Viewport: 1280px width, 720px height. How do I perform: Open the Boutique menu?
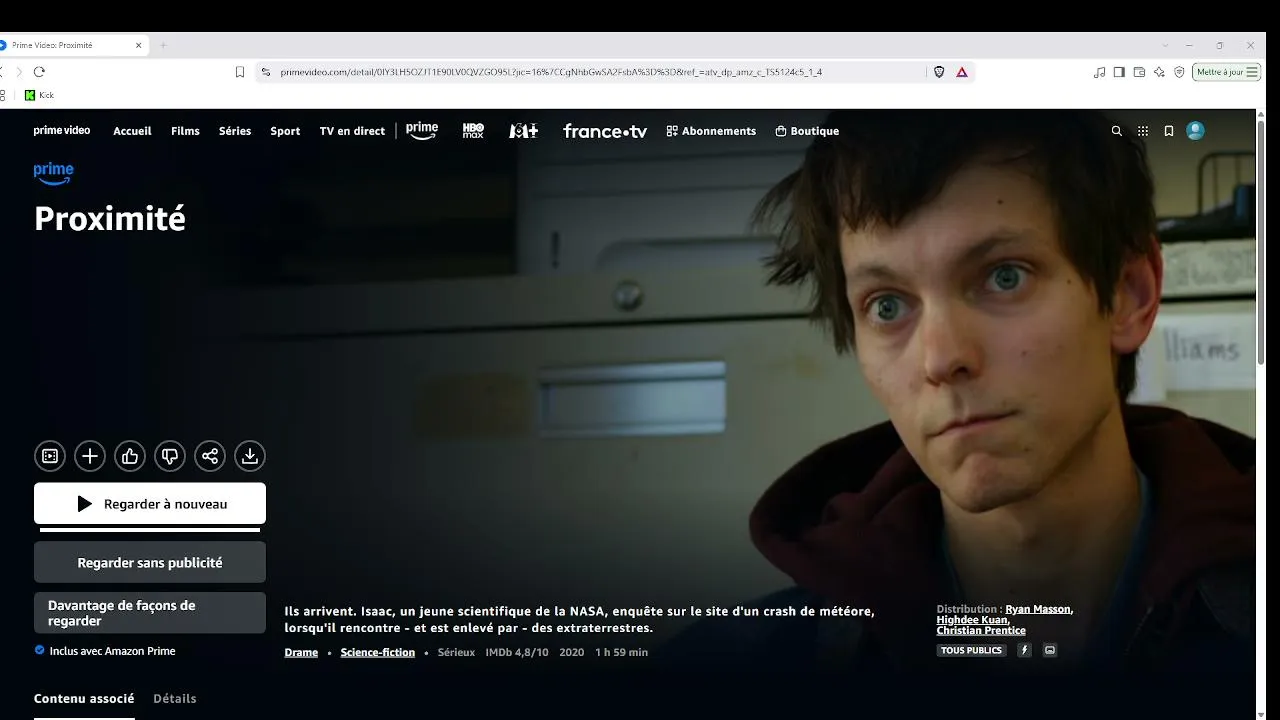coord(807,131)
